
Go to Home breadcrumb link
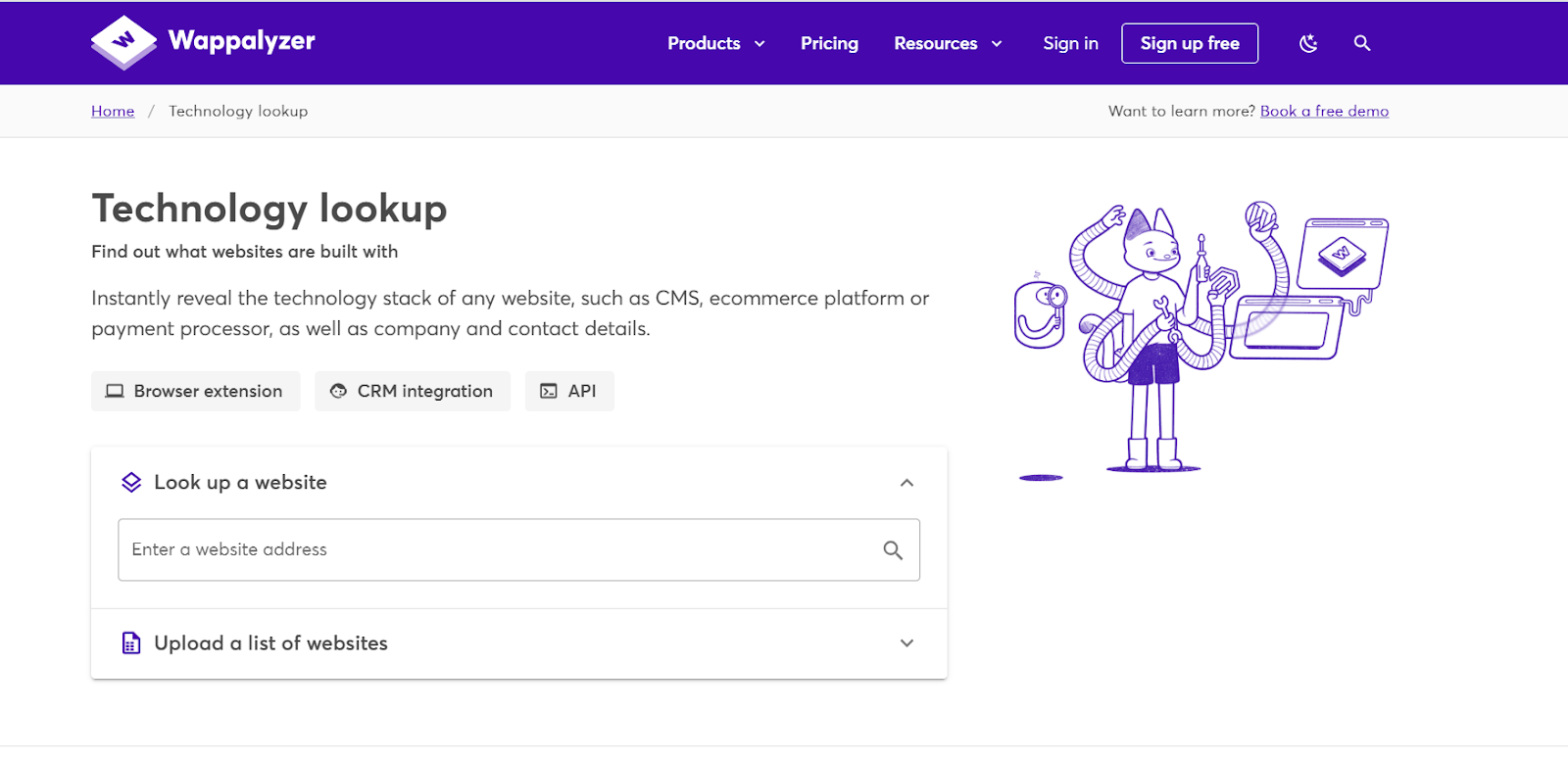coord(113,111)
